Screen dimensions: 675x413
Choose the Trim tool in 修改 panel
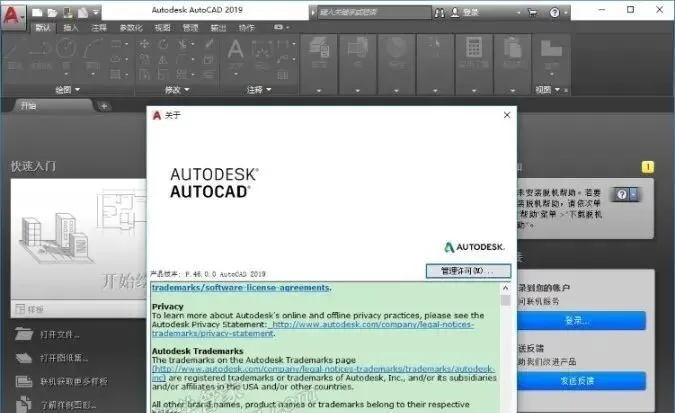pyautogui.click(x=182, y=43)
